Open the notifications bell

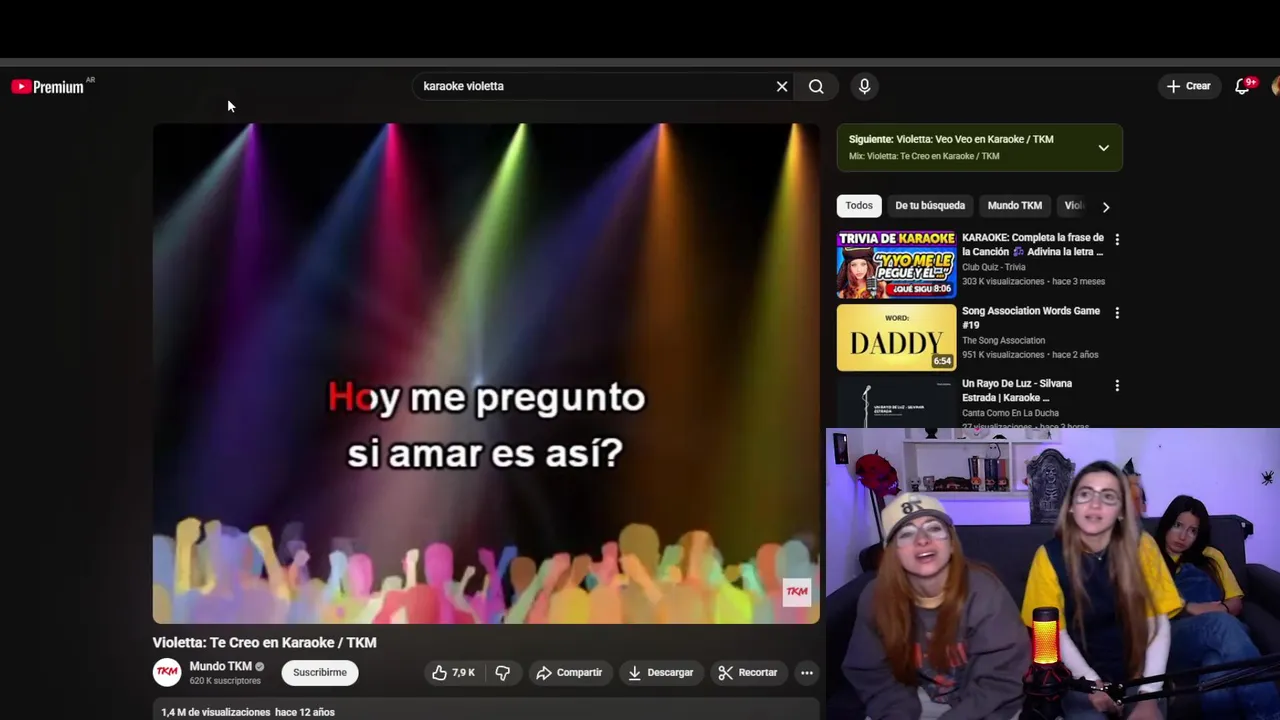click(1243, 87)
